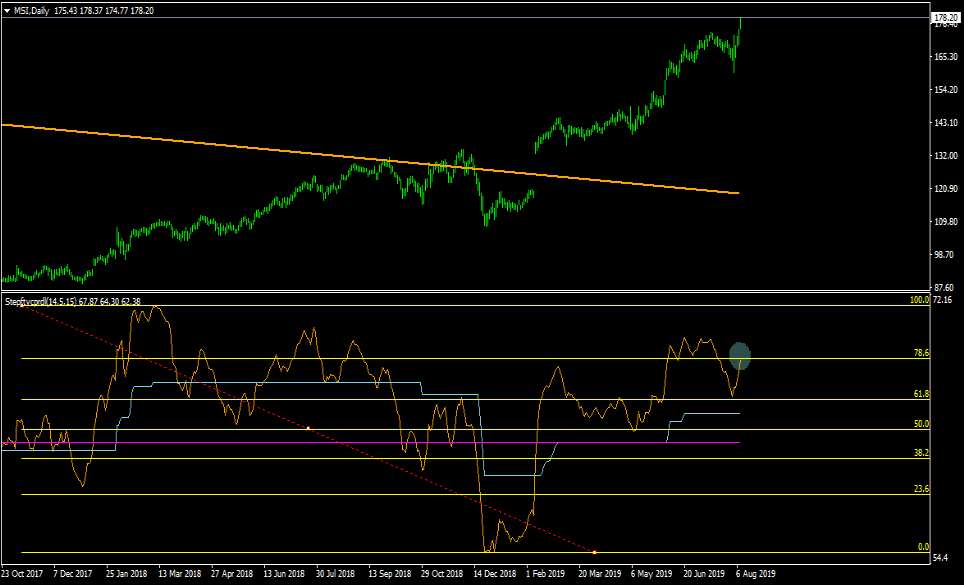Click the 50.0 Fibonacci level label
Image resolution: width=964 pixels, height=585 pixels.
click(921, 424)
